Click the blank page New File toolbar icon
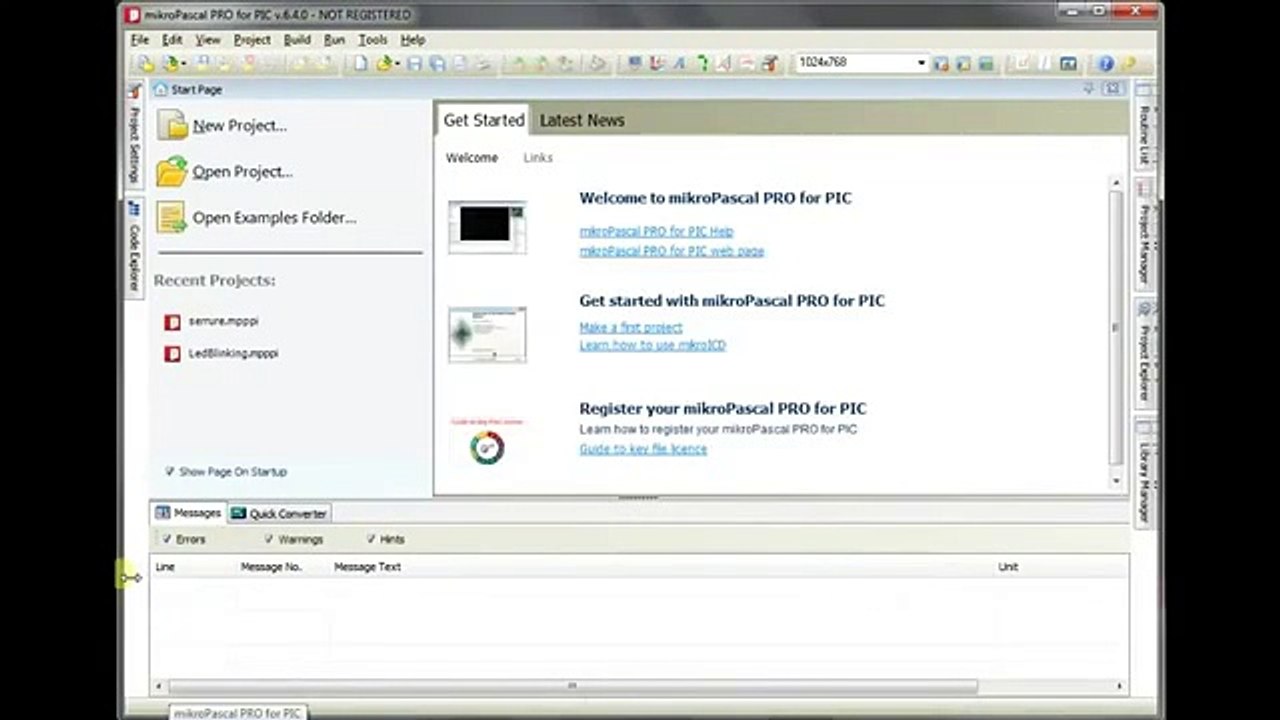Viewport: 1280px width, 720px height. pyautogui.click(x=361, y=63)
